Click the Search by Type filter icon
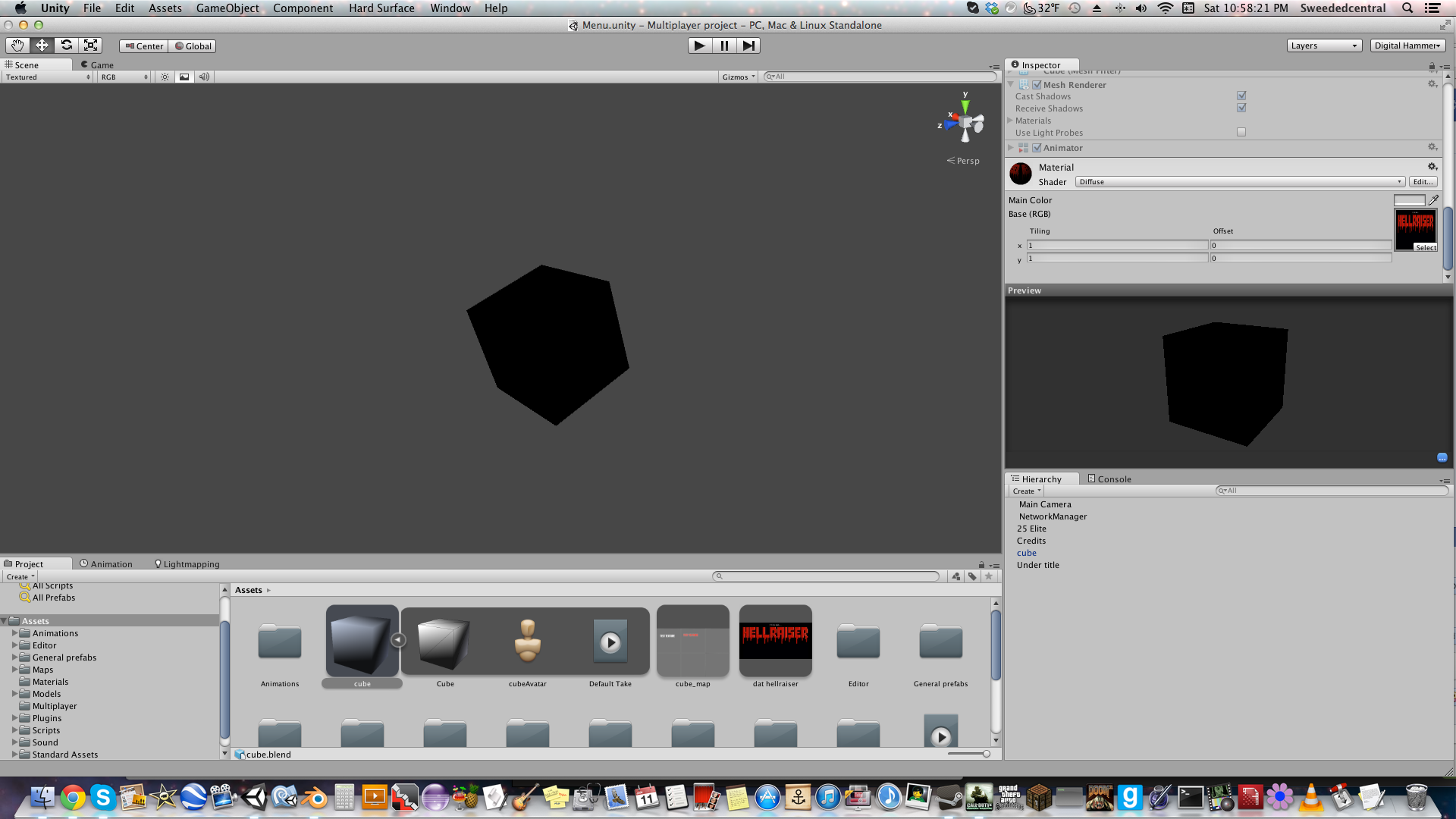Viewport: 1456px width, 819px height. [x=956, y=576]
